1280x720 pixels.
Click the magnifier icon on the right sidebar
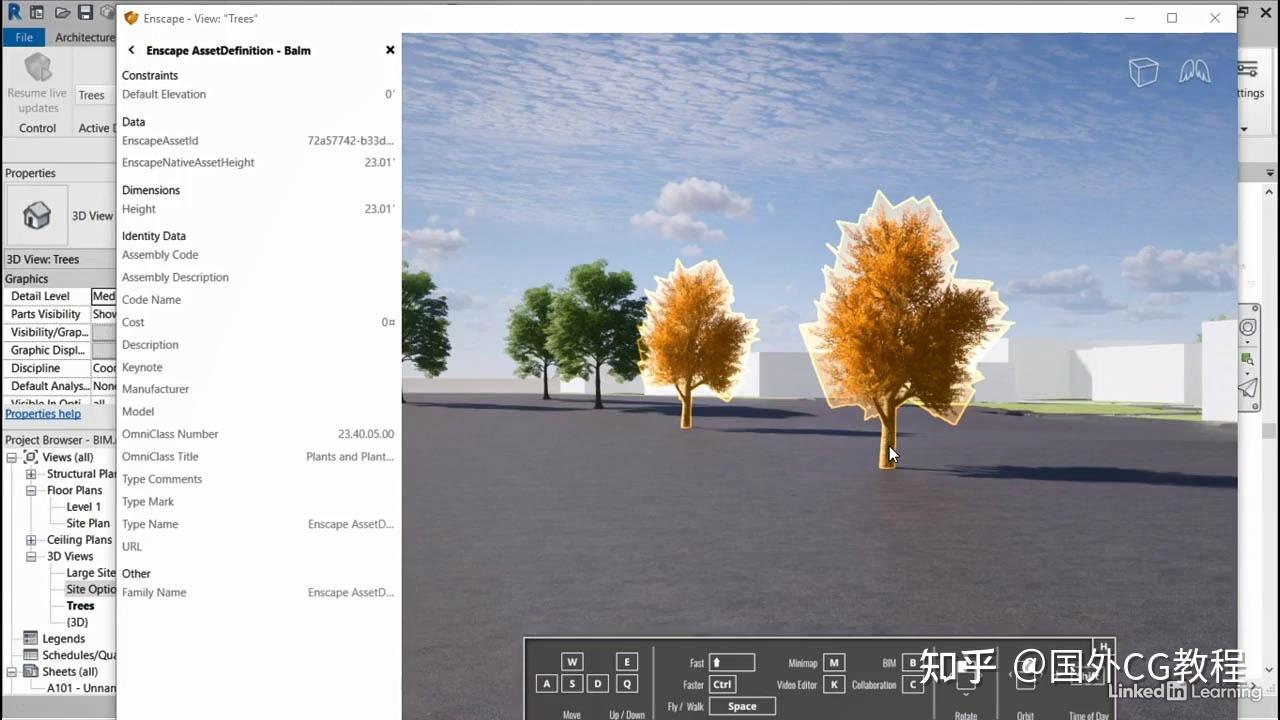(x=1248, y=326)
